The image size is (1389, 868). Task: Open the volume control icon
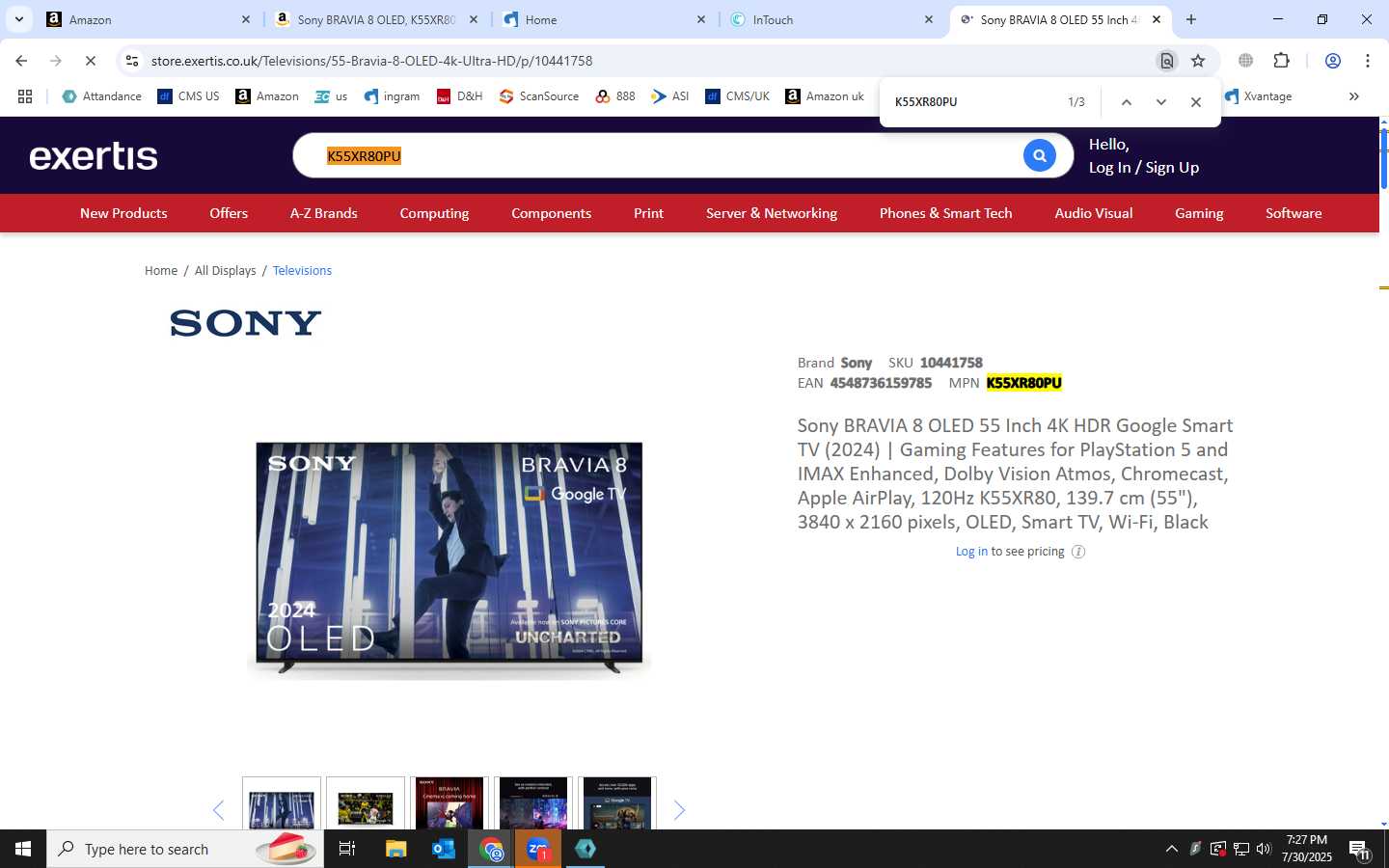(1264, 849)
